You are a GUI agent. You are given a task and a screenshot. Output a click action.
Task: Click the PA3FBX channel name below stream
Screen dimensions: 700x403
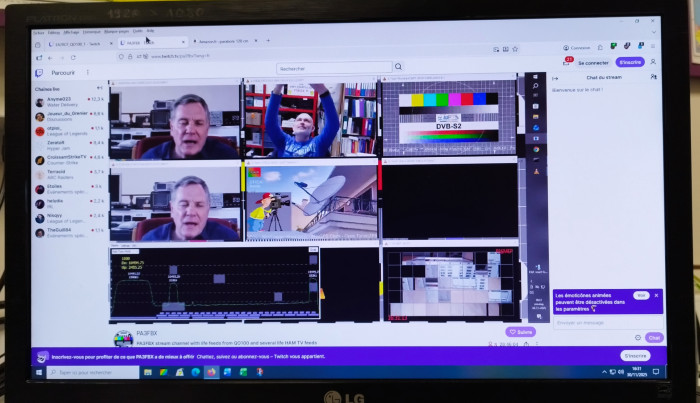point(146,333)
